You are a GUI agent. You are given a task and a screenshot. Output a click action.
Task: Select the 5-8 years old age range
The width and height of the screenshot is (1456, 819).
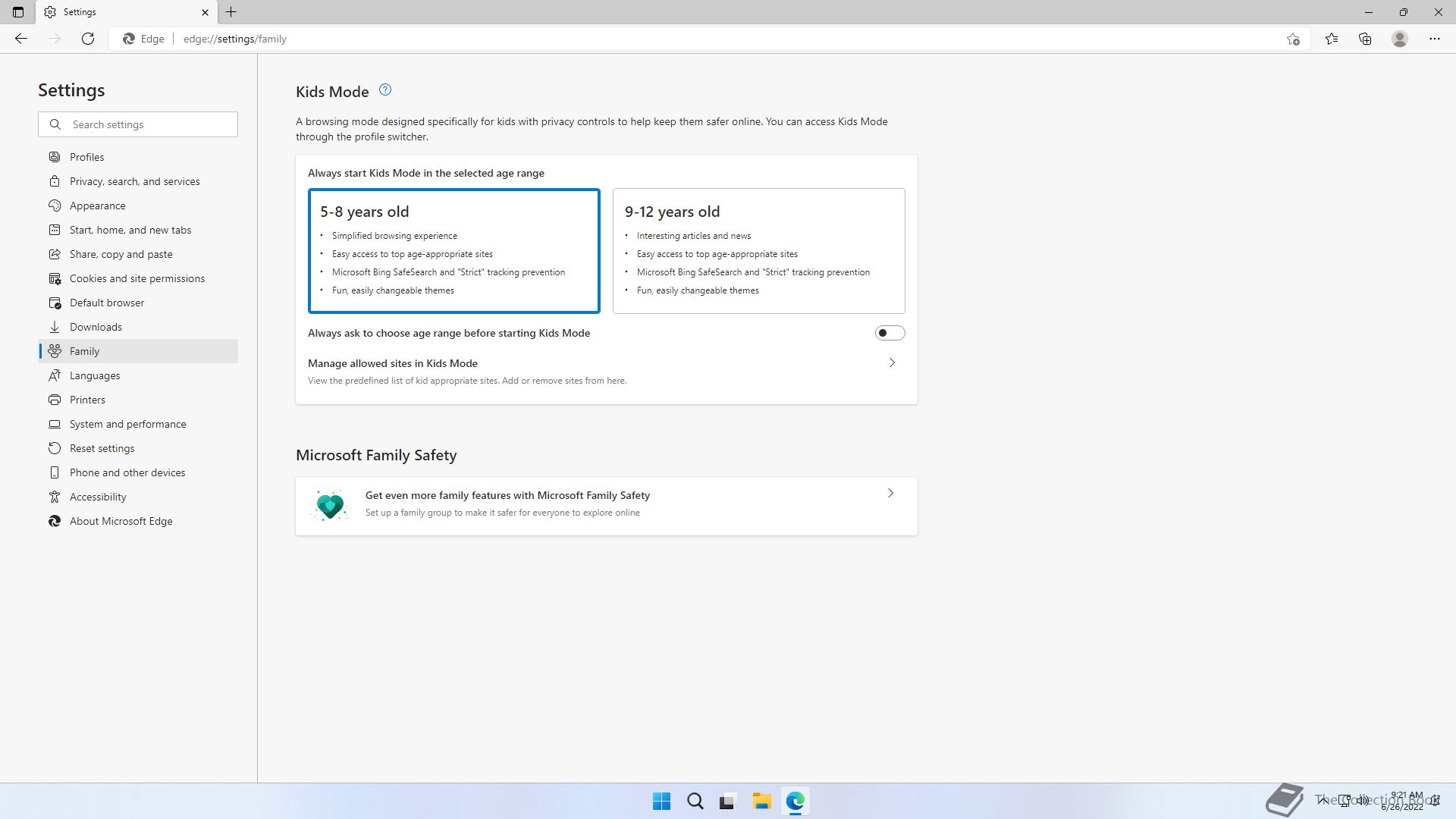454,250
